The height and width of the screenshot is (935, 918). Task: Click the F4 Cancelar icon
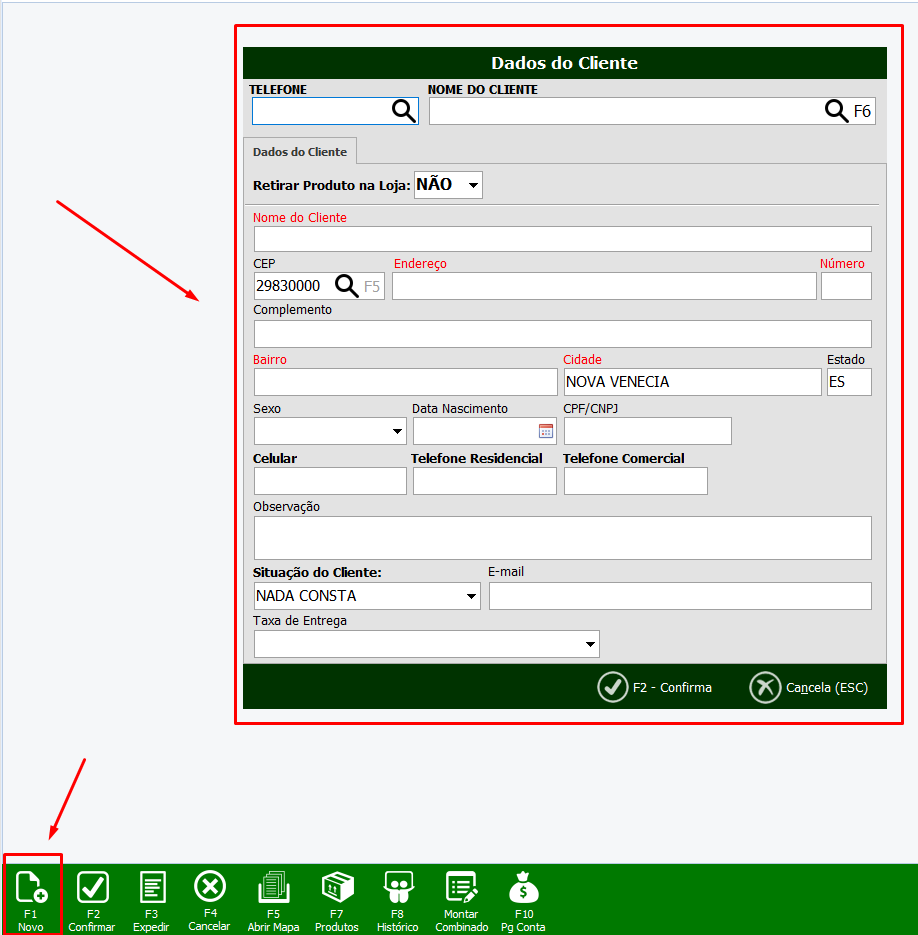pos(210,888)
